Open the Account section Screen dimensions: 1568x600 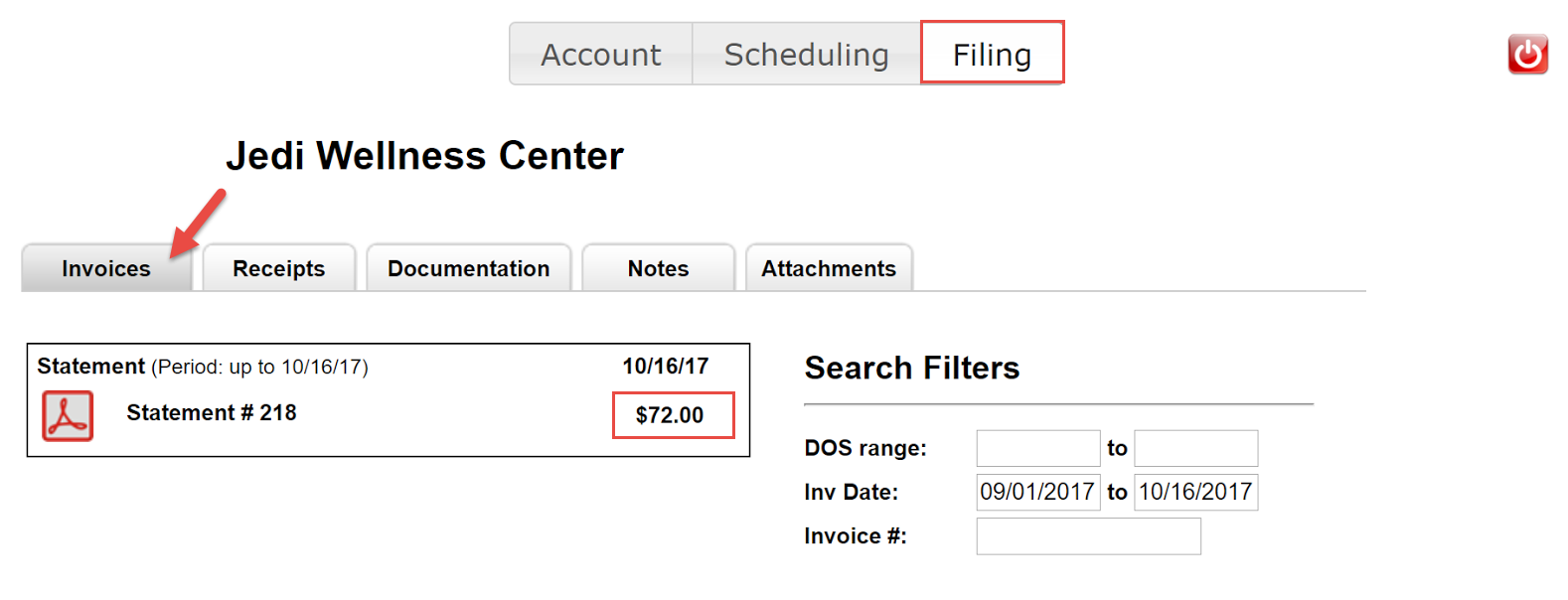[x=600, y=55]
